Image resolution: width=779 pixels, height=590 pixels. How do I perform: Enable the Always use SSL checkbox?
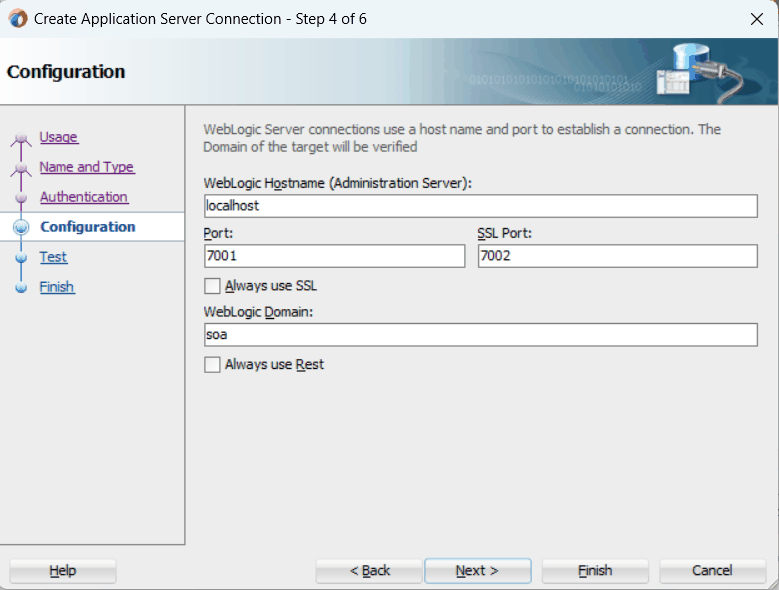pyautogui.click(x=212, y=286)
